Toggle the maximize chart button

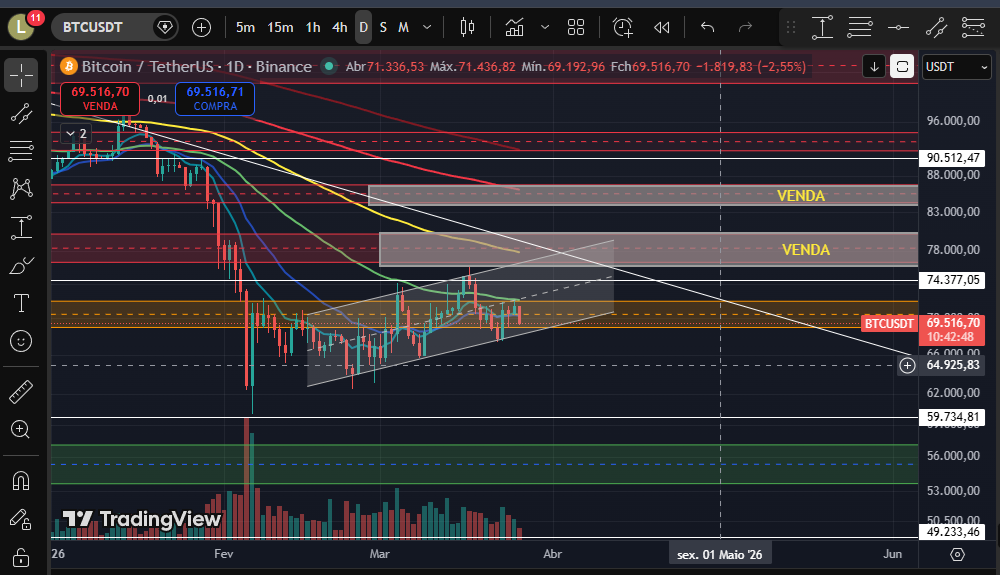click(902, 66)
